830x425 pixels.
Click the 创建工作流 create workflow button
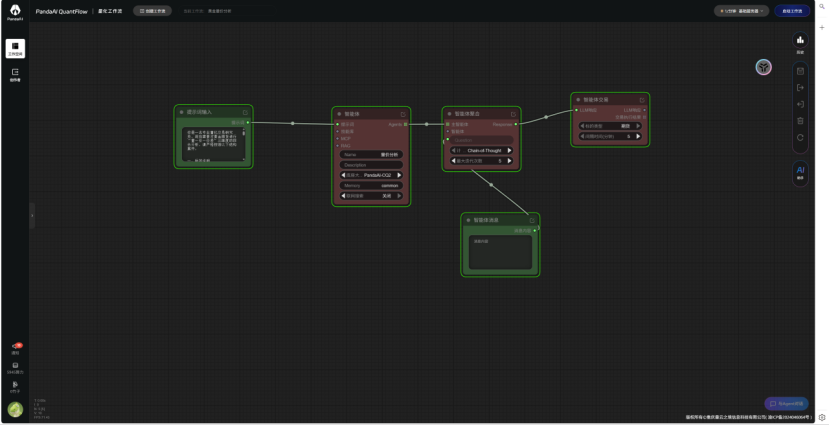[152, 11]
